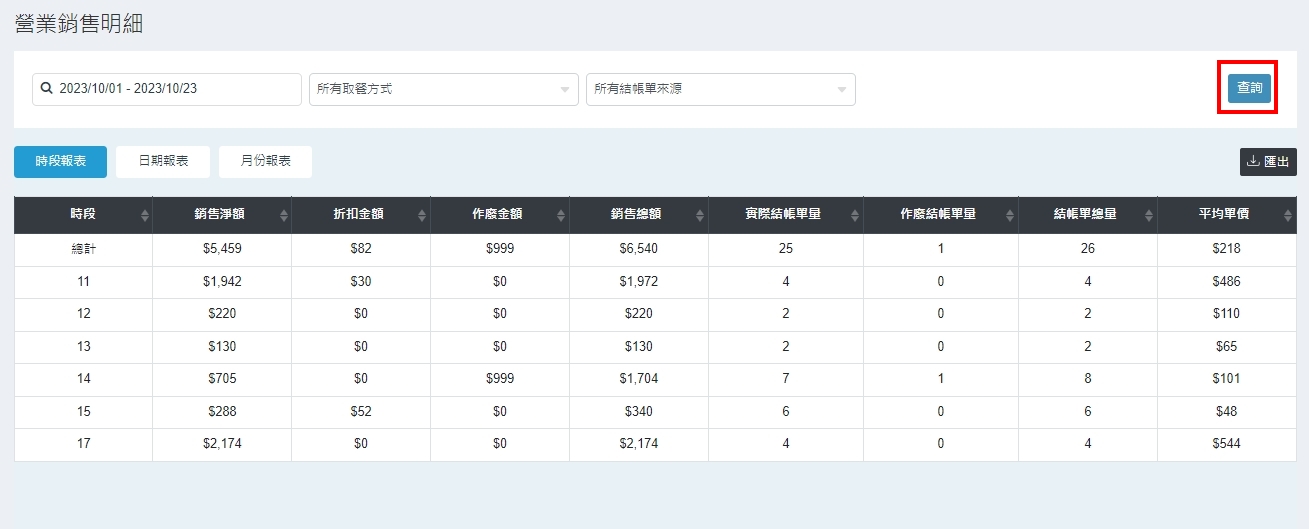Screen dimensions: 1309x529
Task: Expand the 所有結帳單來源 dropdown
Action: click(721, 89)
